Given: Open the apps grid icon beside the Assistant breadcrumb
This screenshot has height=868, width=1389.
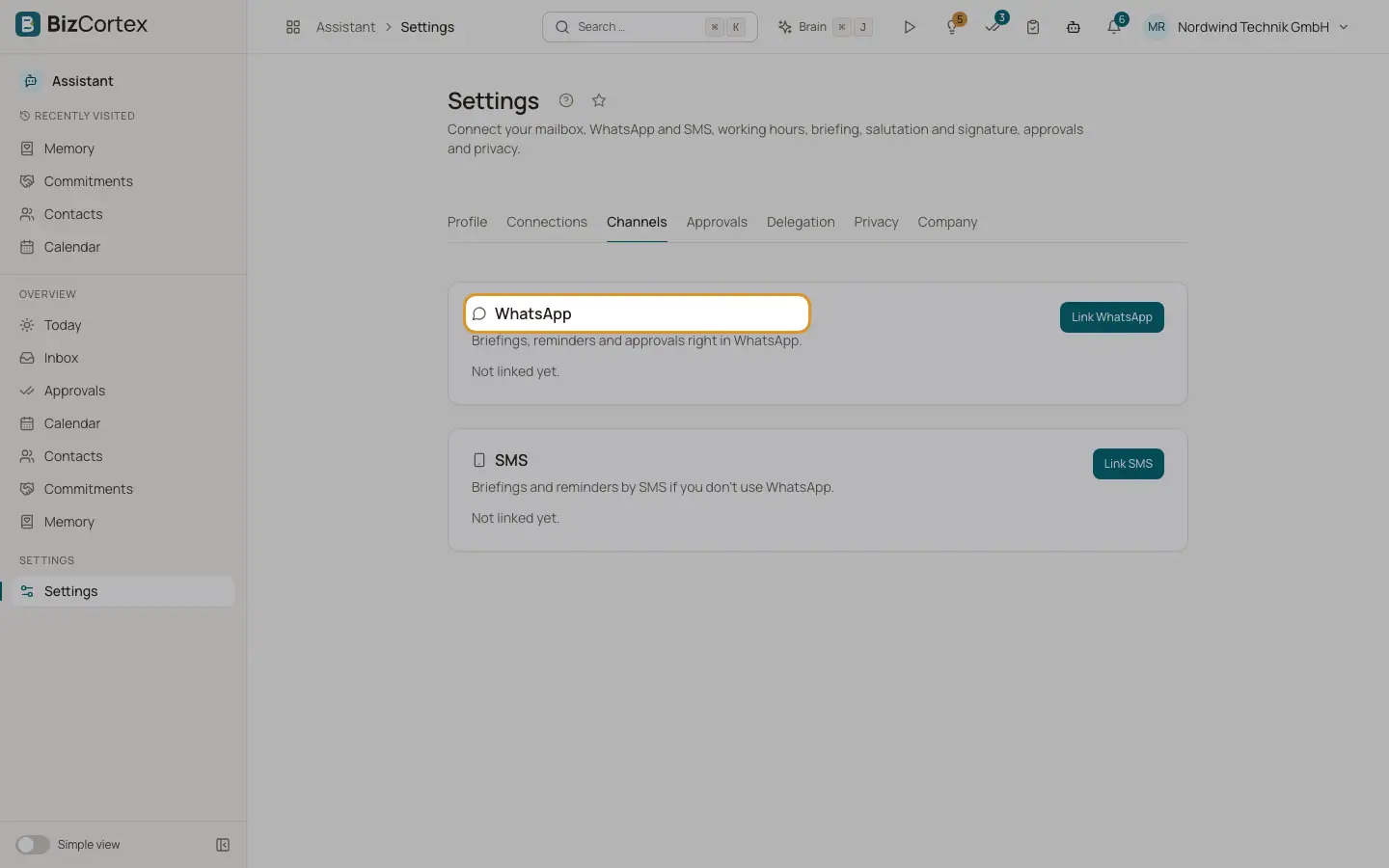Looking at the screenshot, I should tap(293, 27).
